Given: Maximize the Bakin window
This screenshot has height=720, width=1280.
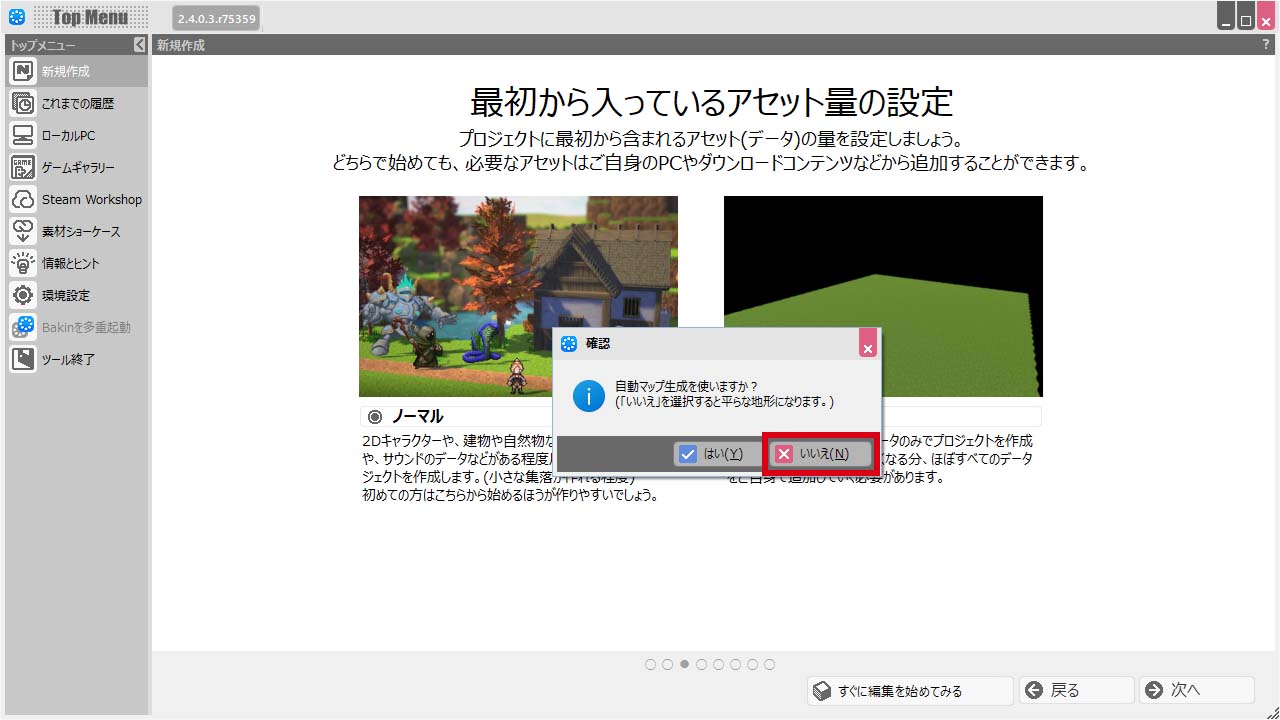Looking at the screenshot, I should pos(1246,16).
